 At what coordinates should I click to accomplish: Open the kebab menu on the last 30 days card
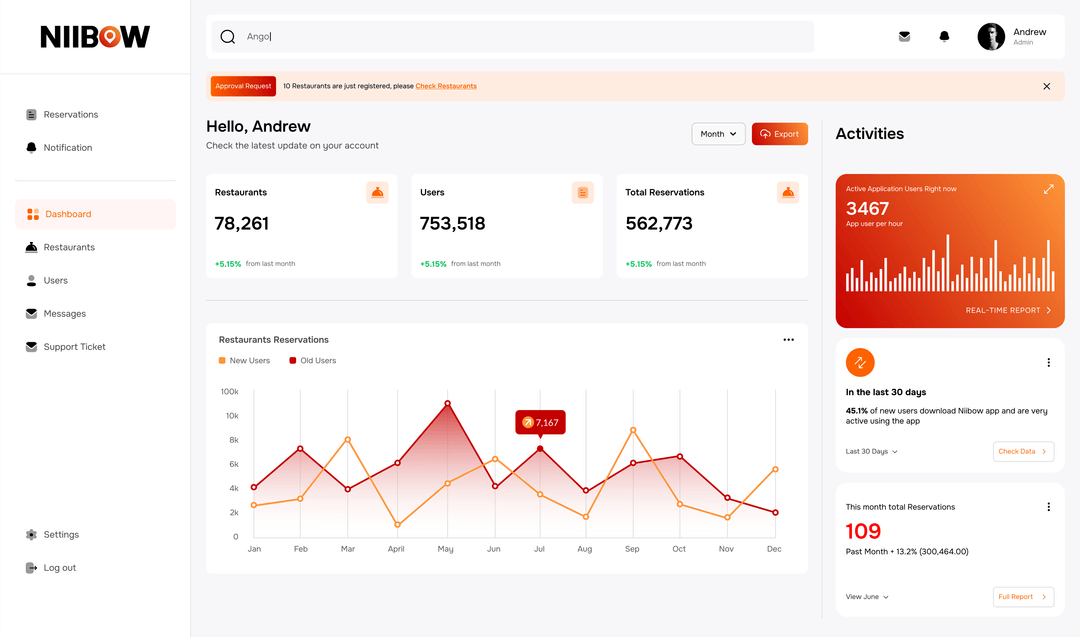pyautogui.click(x=1048, y=362)
